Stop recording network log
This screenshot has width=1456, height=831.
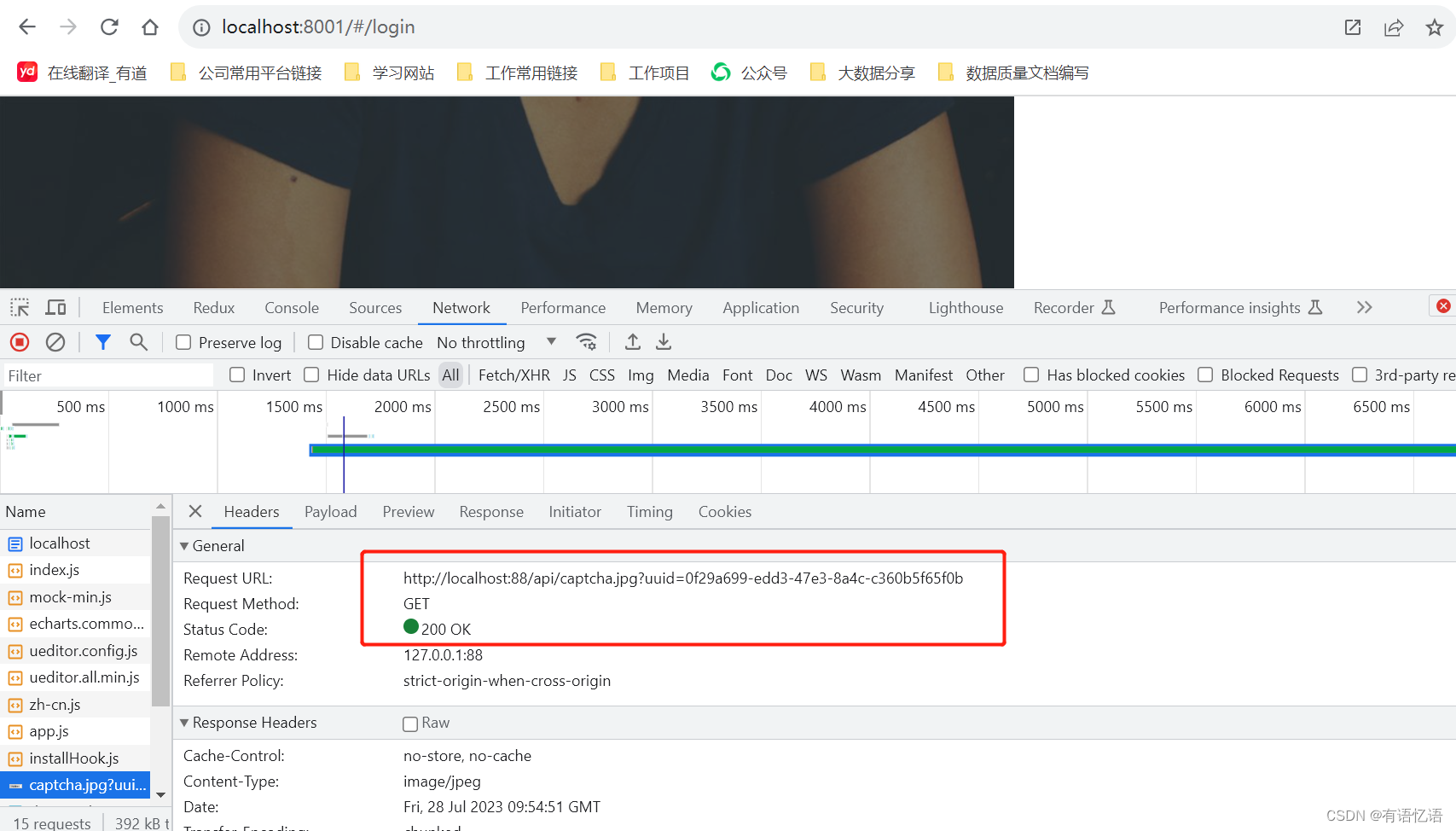tap(20, 342)
